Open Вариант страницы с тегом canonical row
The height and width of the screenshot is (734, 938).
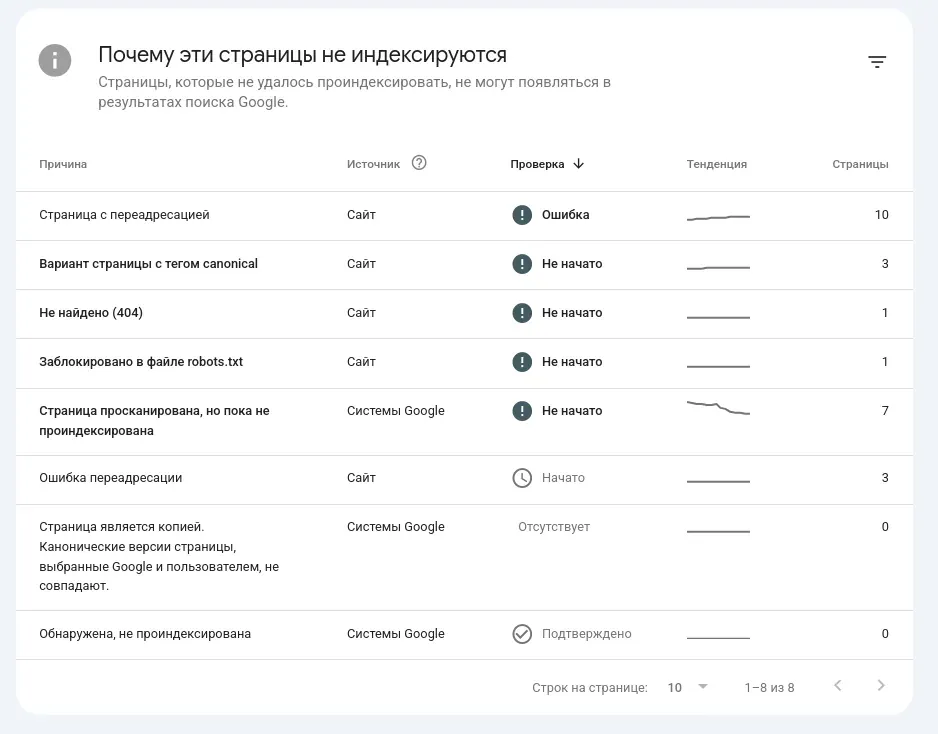(464, 265)
